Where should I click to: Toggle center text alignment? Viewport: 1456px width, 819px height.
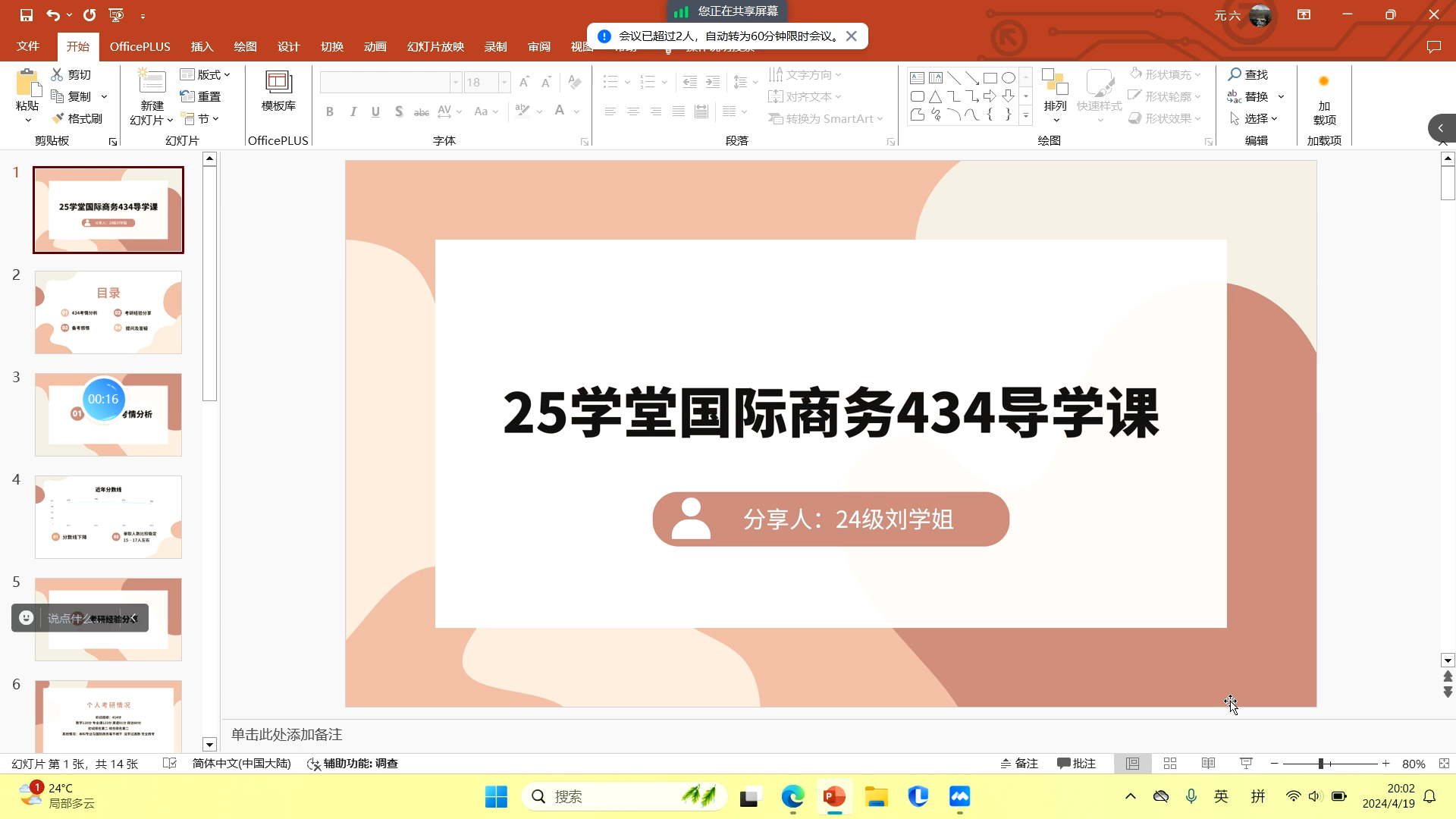(633, 111)
